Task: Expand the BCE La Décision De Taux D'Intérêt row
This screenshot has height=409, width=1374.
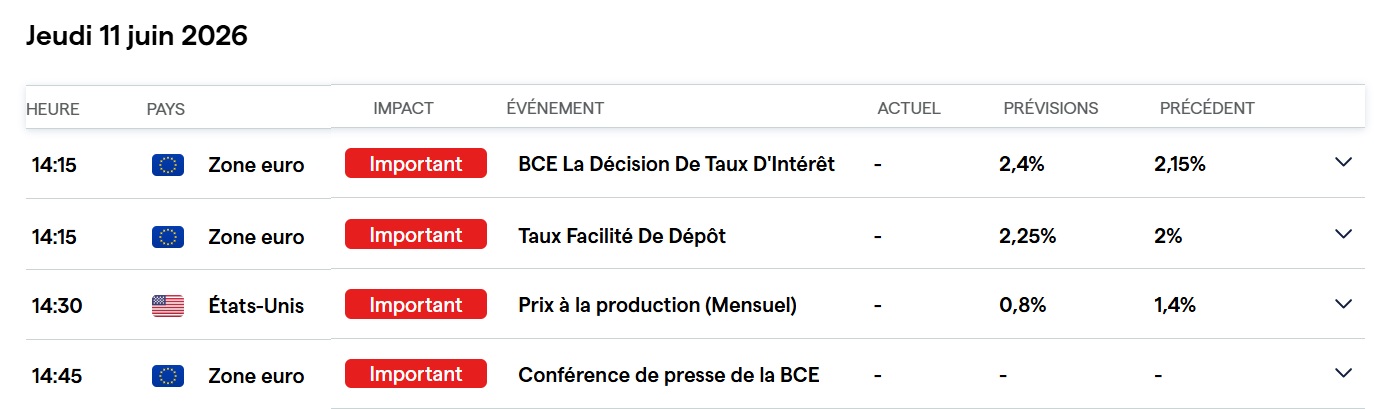Action: click(1343, 162)
